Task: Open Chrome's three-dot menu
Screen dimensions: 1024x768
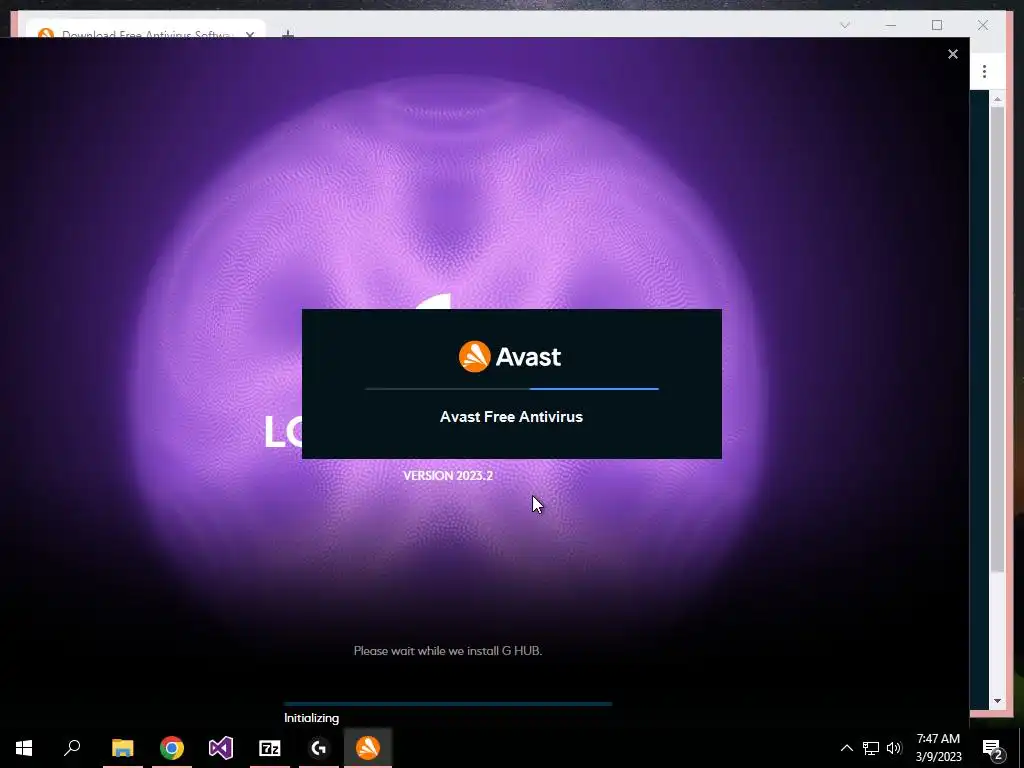Action: pyautogui.click(x=984, y=71)
